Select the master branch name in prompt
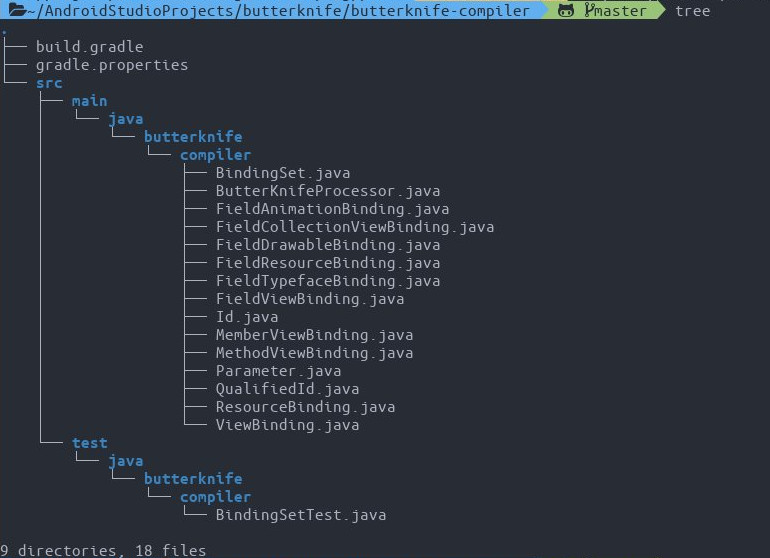The image size is (770, 558). click(620, 11)
